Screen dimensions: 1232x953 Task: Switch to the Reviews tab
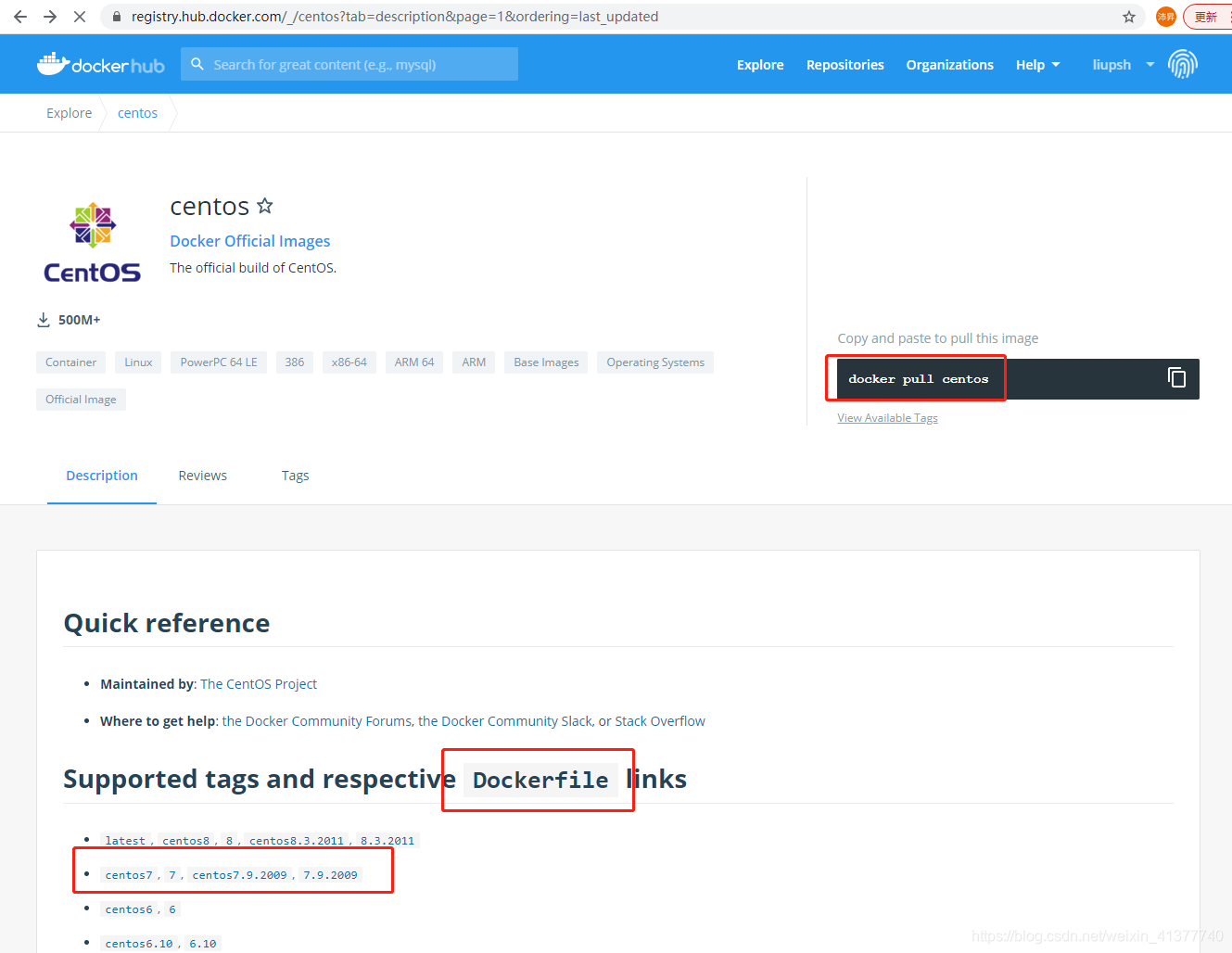[202, 476]
